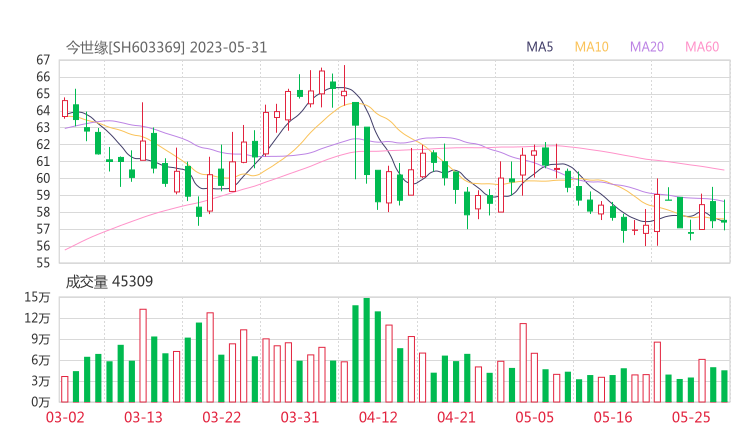
Task: Click the MA20 legend label
Action: (x=647, y=47)
